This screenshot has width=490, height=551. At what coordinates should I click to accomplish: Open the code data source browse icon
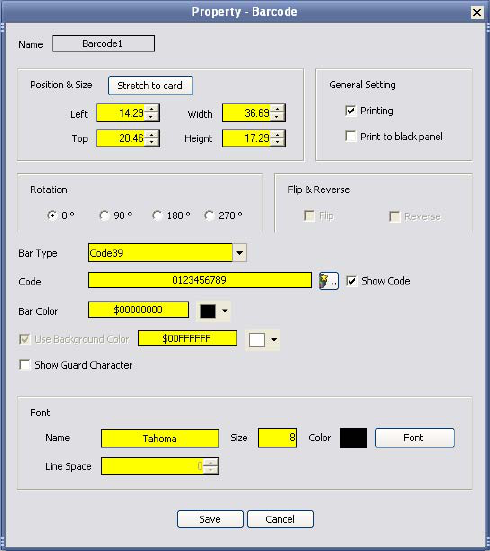tap(329, 281)
